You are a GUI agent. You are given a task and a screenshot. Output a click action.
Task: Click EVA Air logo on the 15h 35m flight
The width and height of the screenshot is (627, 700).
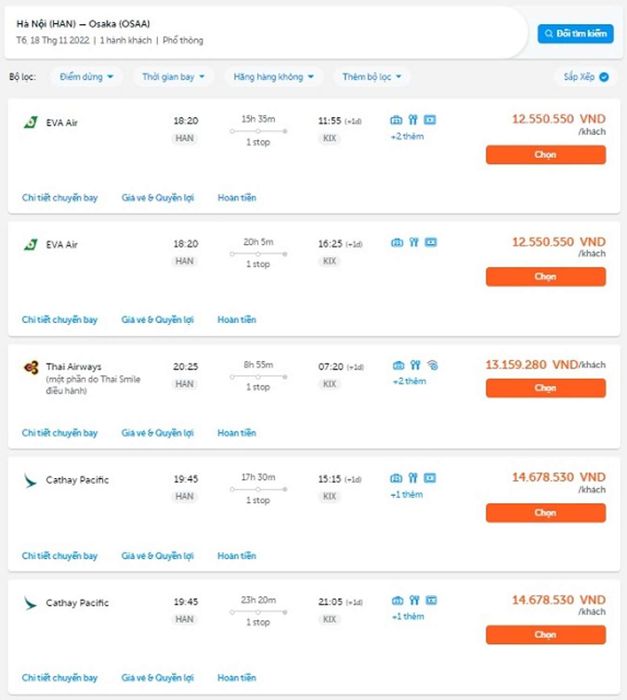pos(30,122)
